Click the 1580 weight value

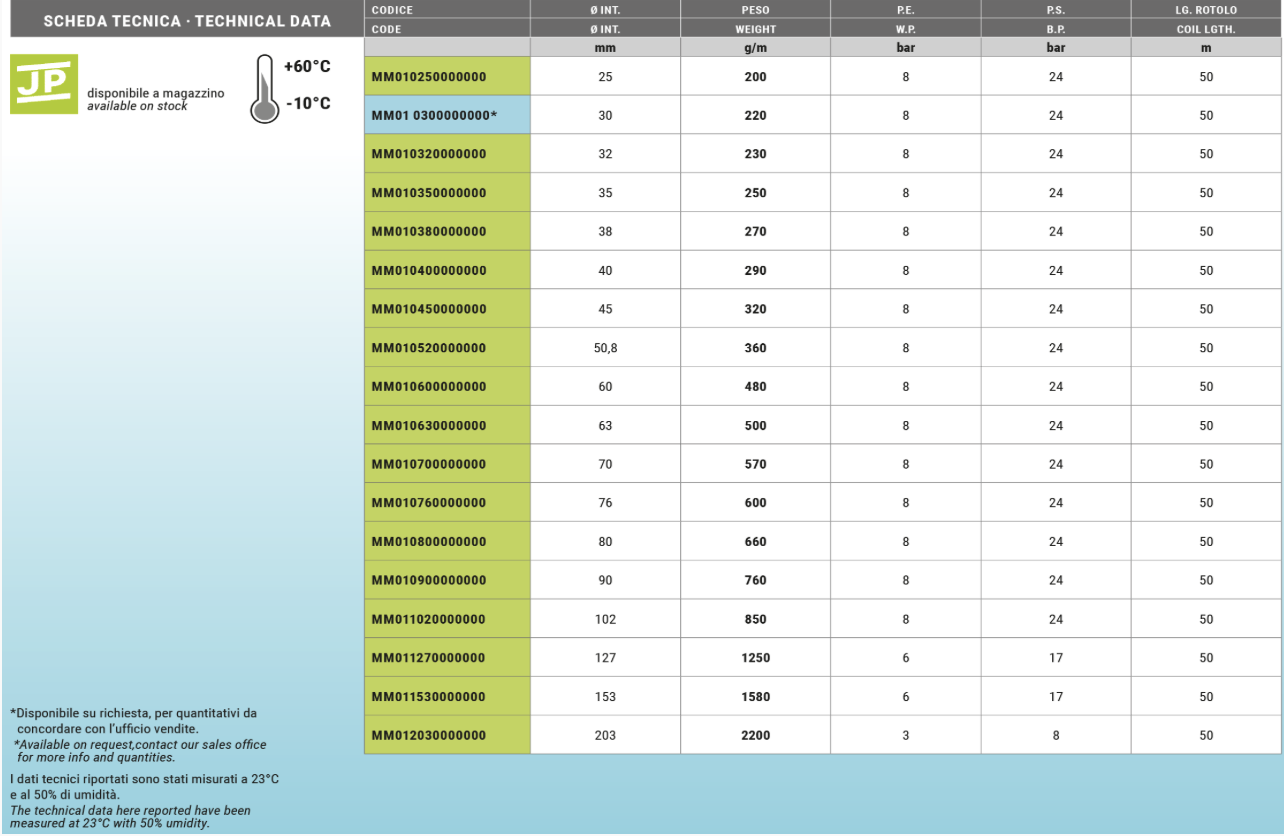click(755, 697)
